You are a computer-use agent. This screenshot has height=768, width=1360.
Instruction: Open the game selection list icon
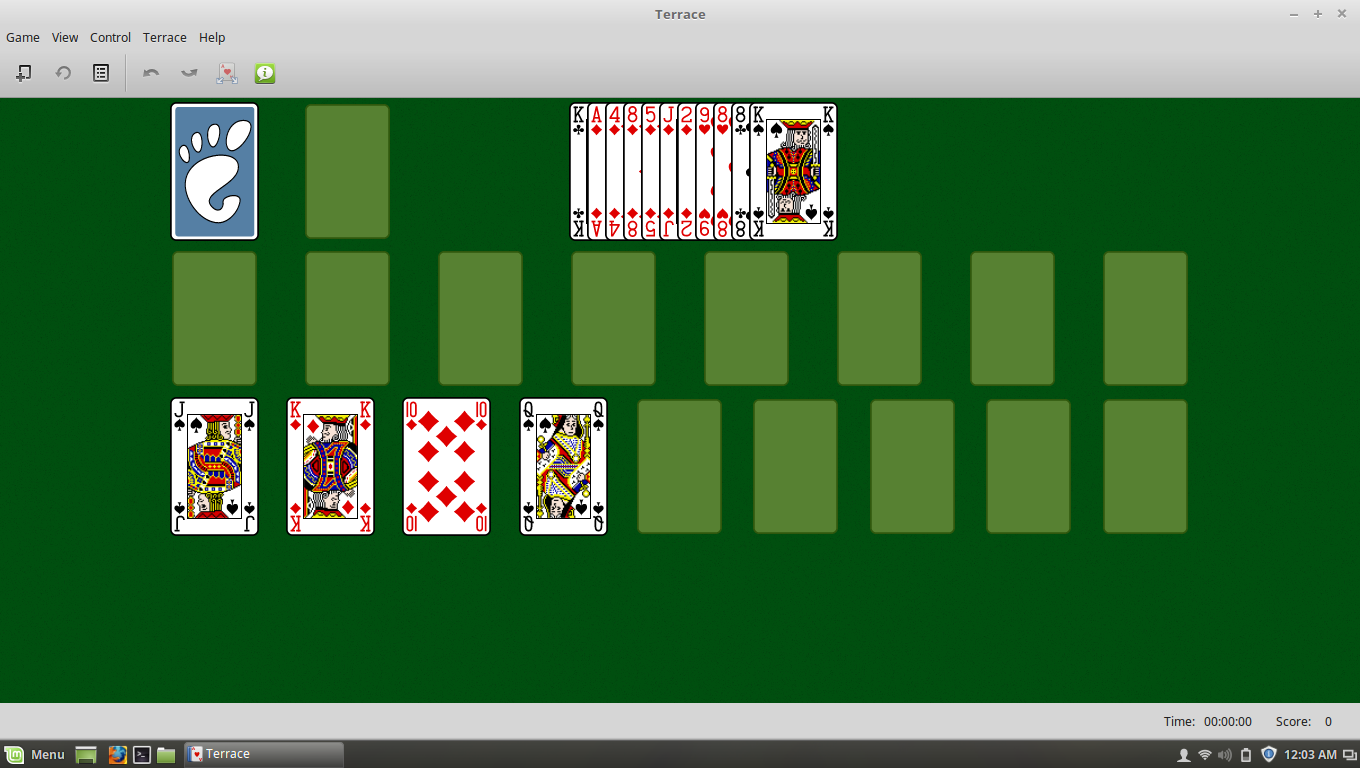[100, 72]
